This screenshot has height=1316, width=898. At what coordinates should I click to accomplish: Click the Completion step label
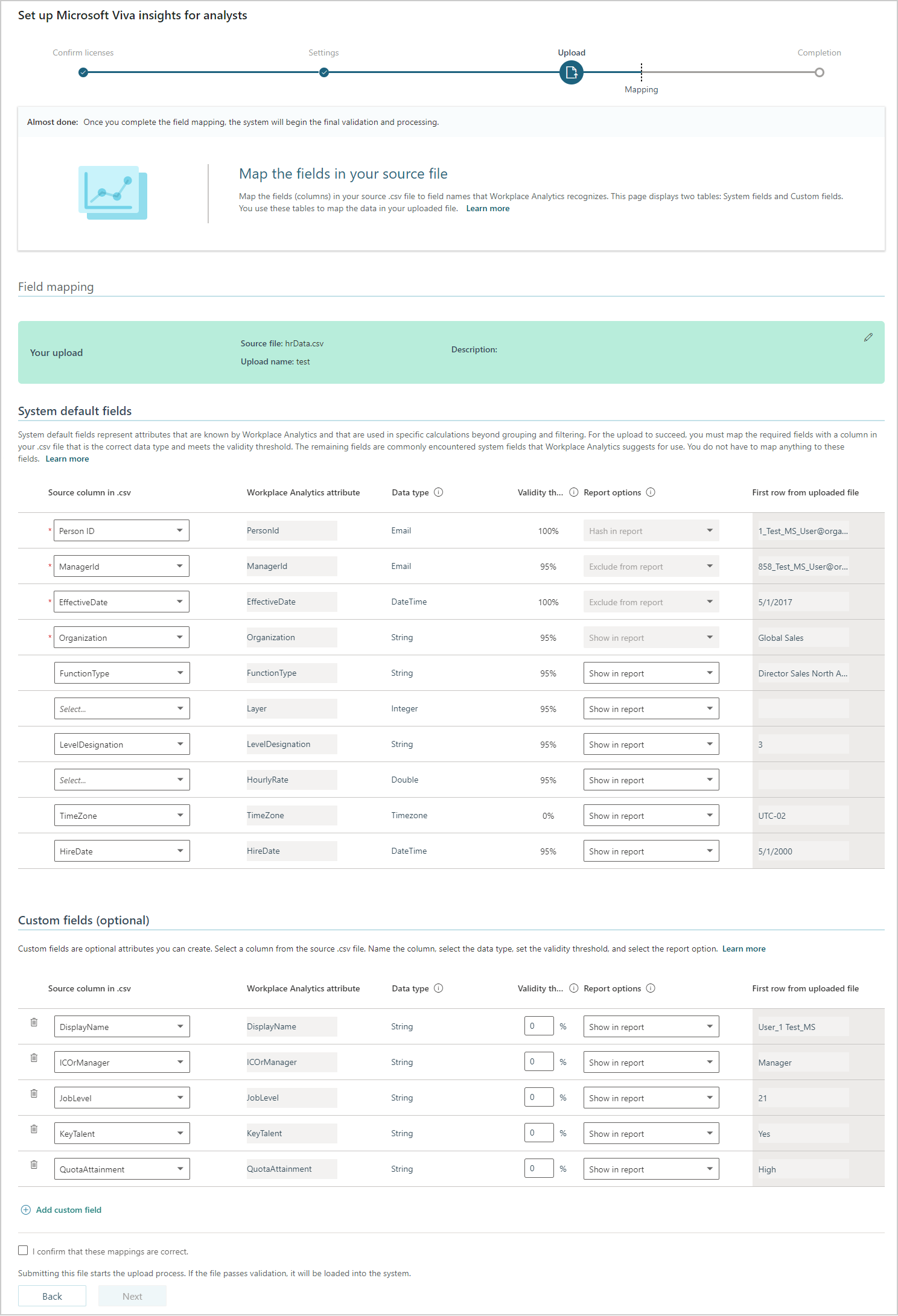coord(819,52)
